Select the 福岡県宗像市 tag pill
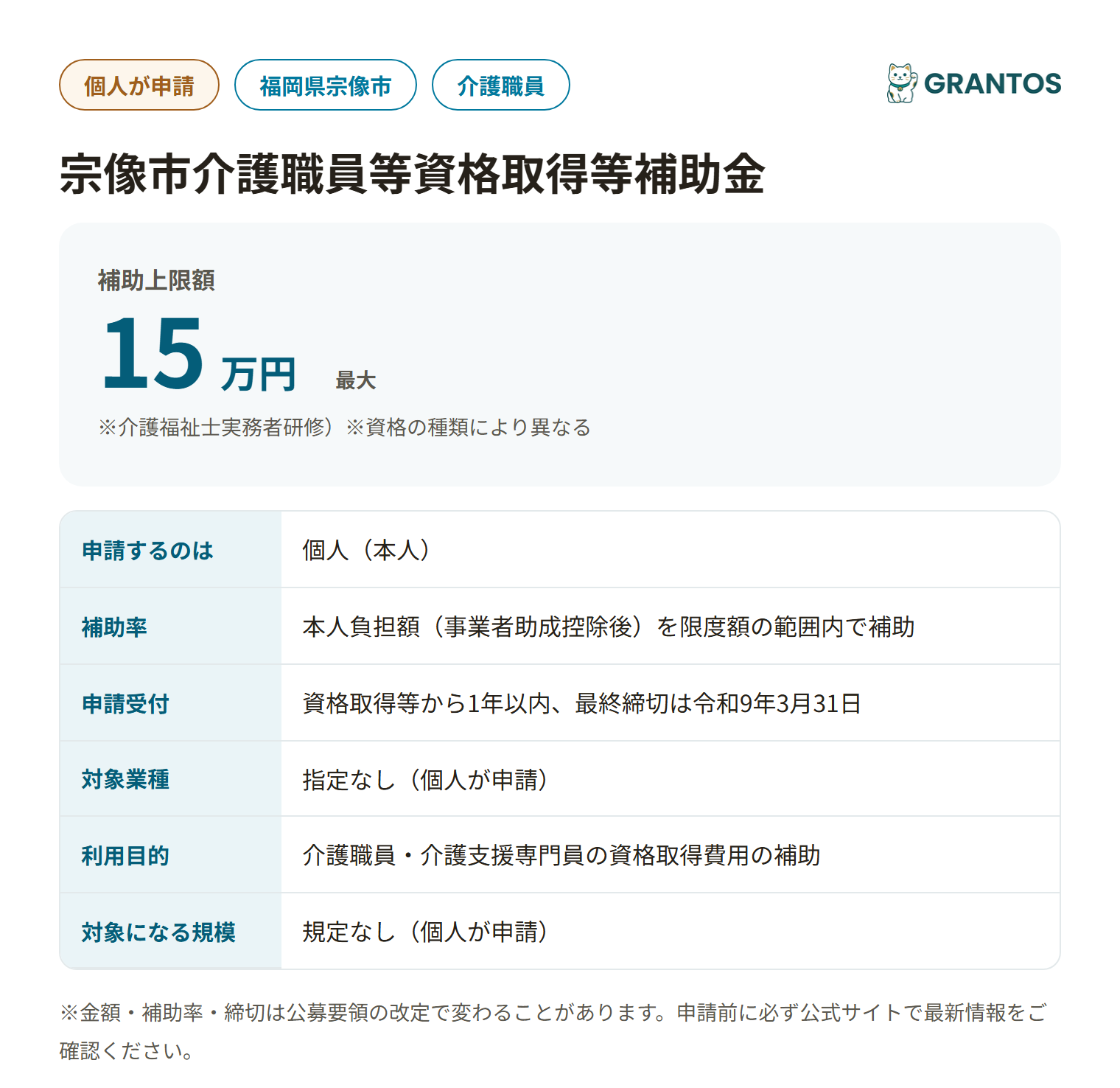Viewport: 1120px width, 1088px height. 326,85
